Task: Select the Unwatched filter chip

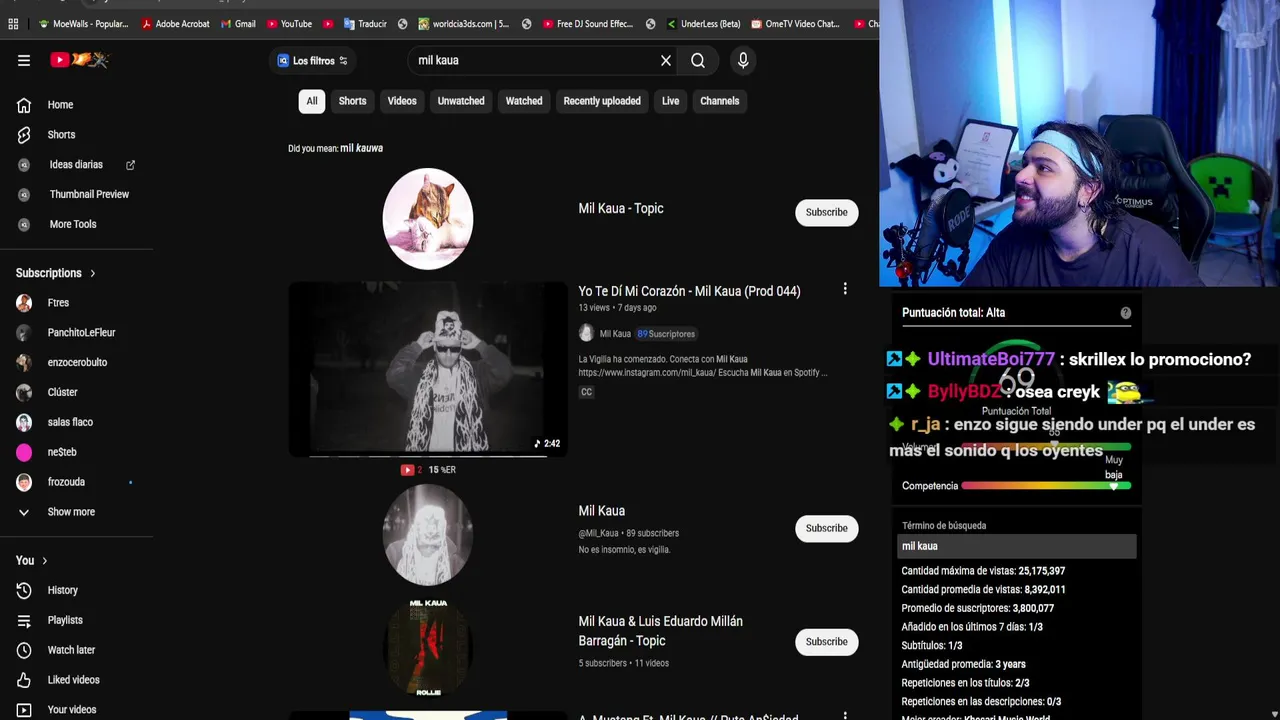Action: [x=461, y=101]
